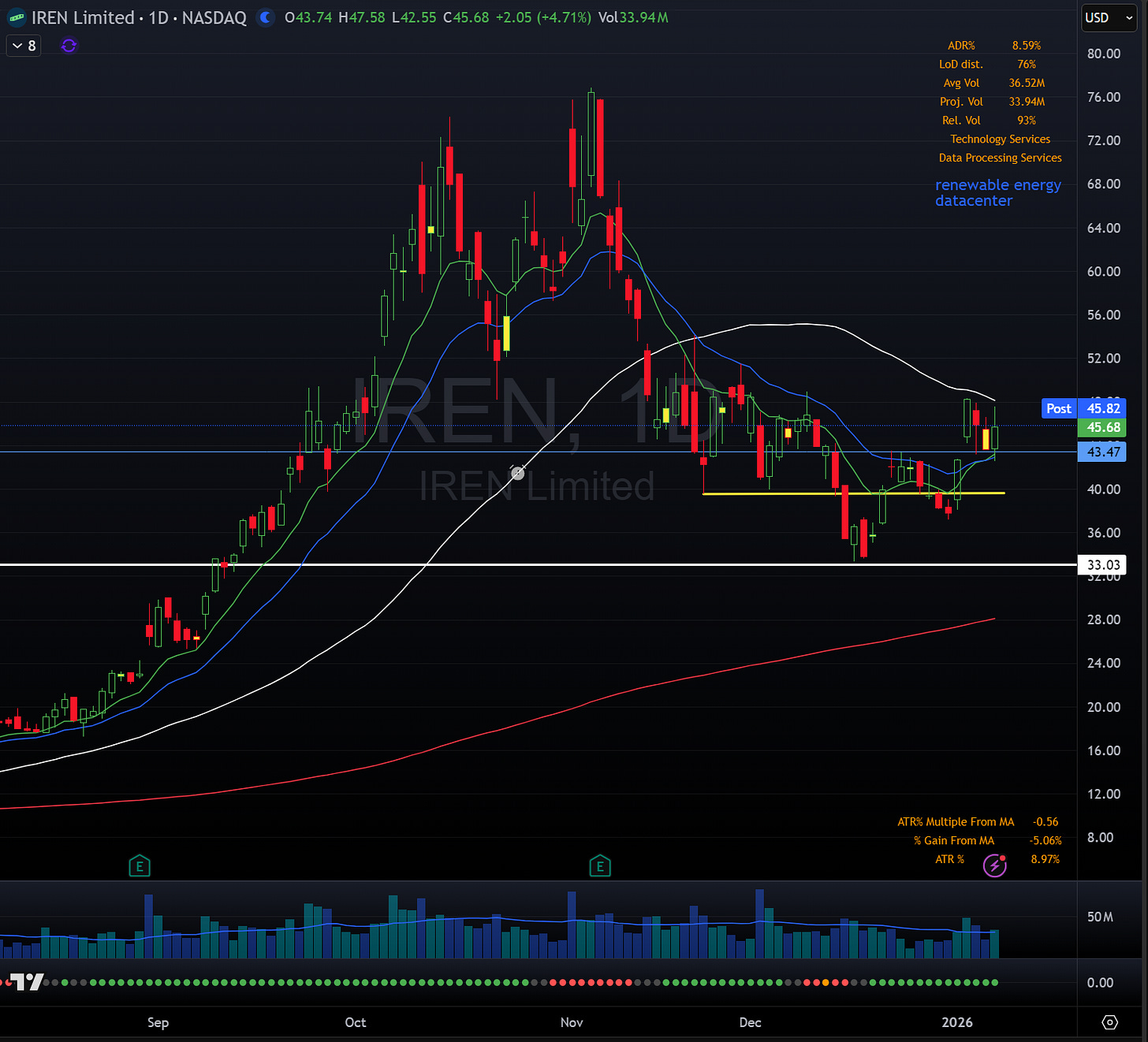Viewport: 1148px width, 1042px height.
Task: Click the ADR% value 8.59%
Action: [1027, 46]
